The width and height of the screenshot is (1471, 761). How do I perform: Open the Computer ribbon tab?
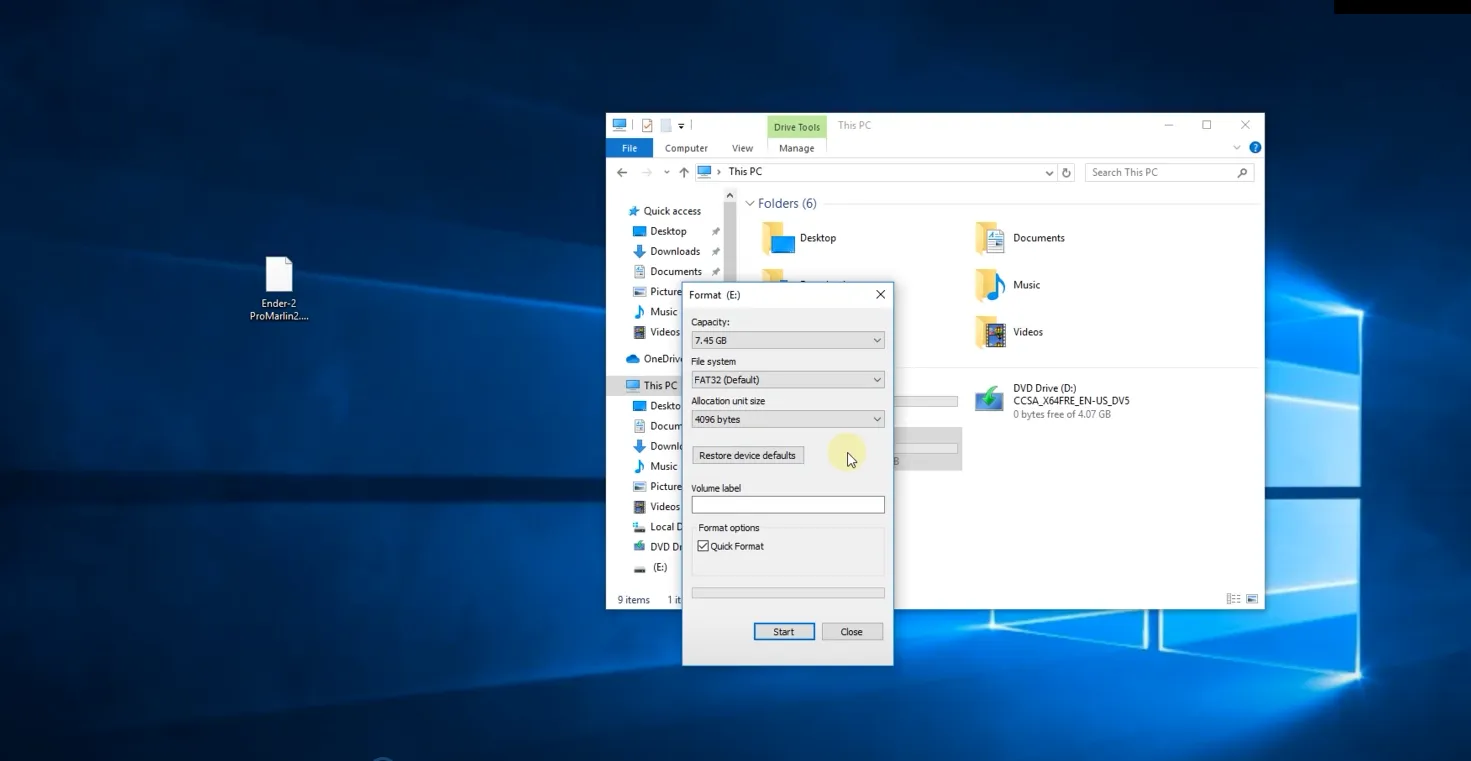[x=686, y=148]
